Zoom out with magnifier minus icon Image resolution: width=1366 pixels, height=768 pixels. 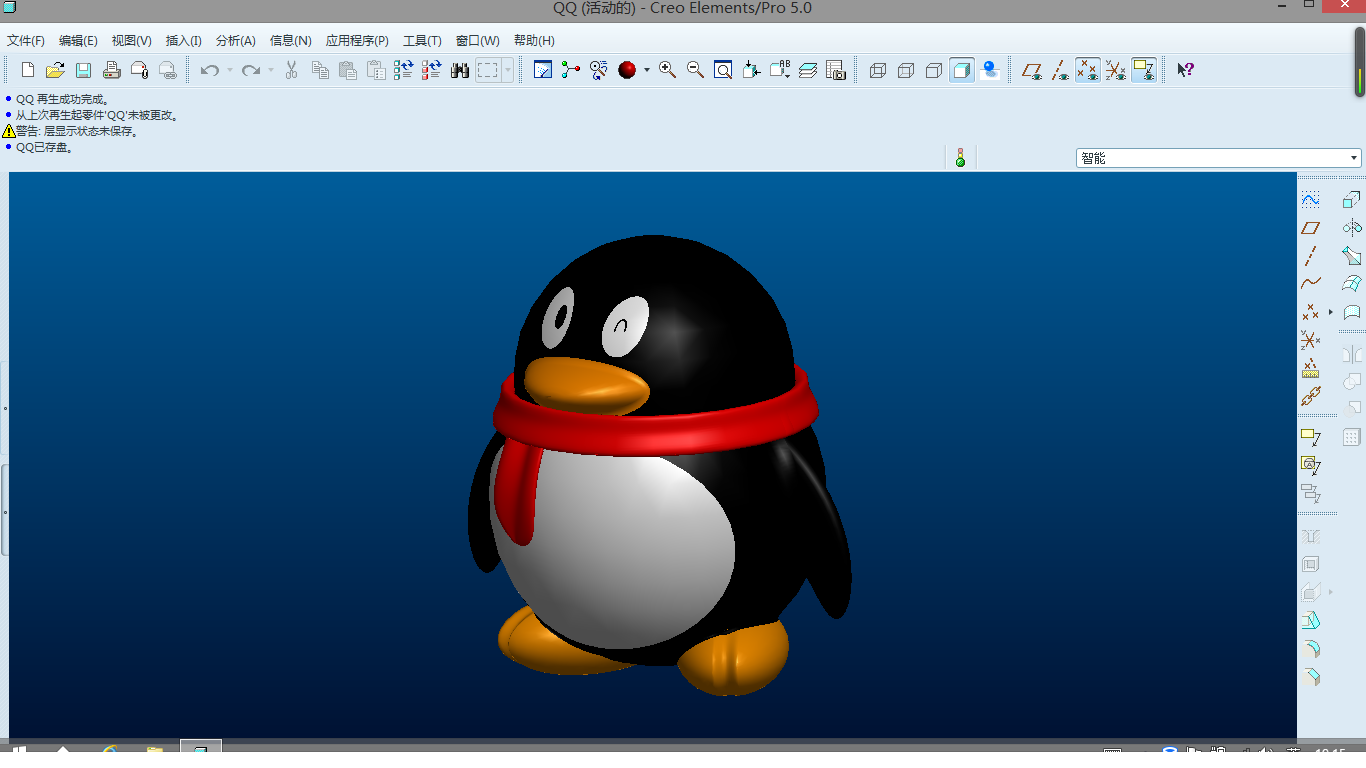[x=695, y=70]
